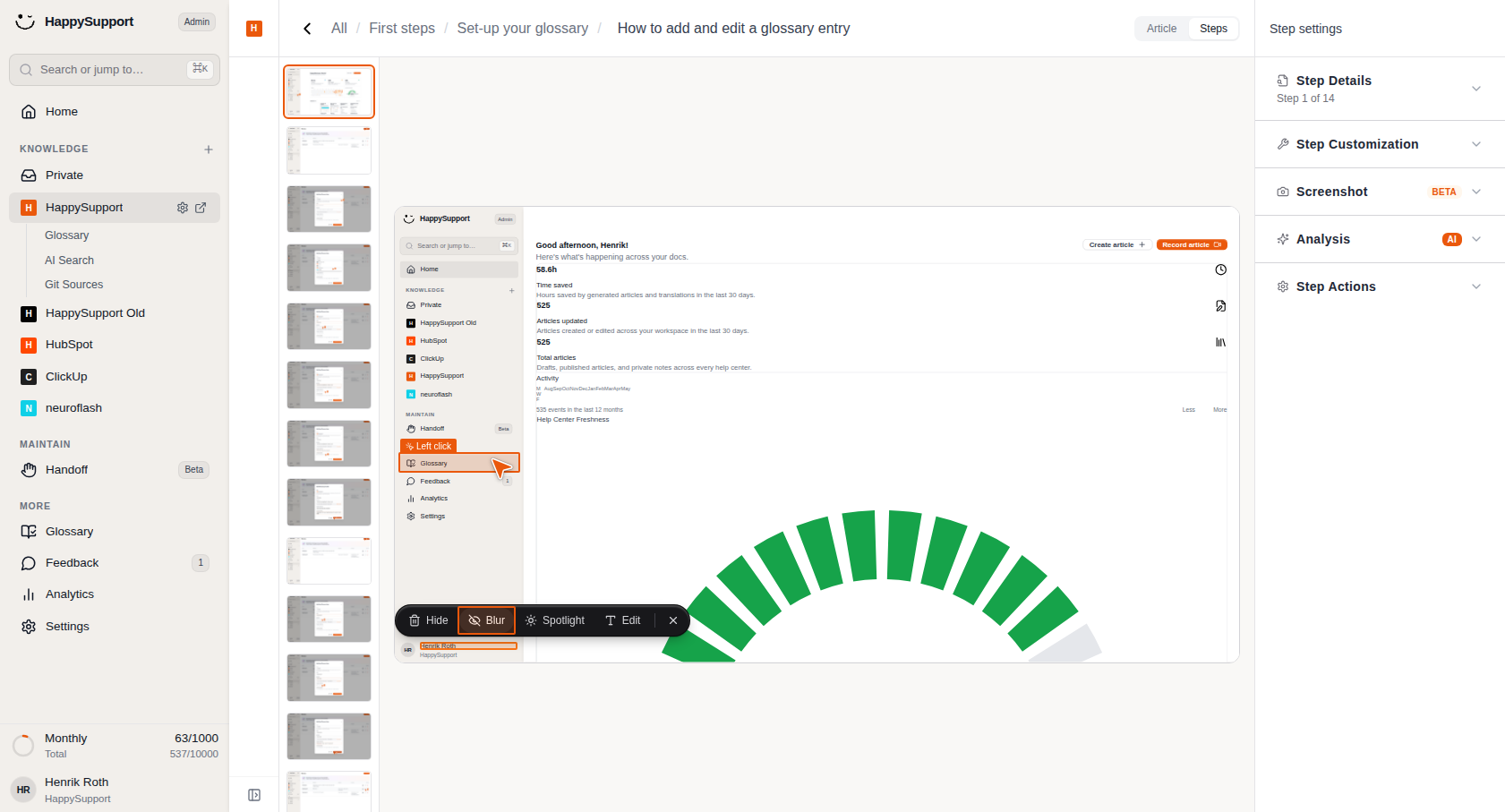Open the Analytics page
This screenshot has width=1505, height=812.
click(115, 594)
